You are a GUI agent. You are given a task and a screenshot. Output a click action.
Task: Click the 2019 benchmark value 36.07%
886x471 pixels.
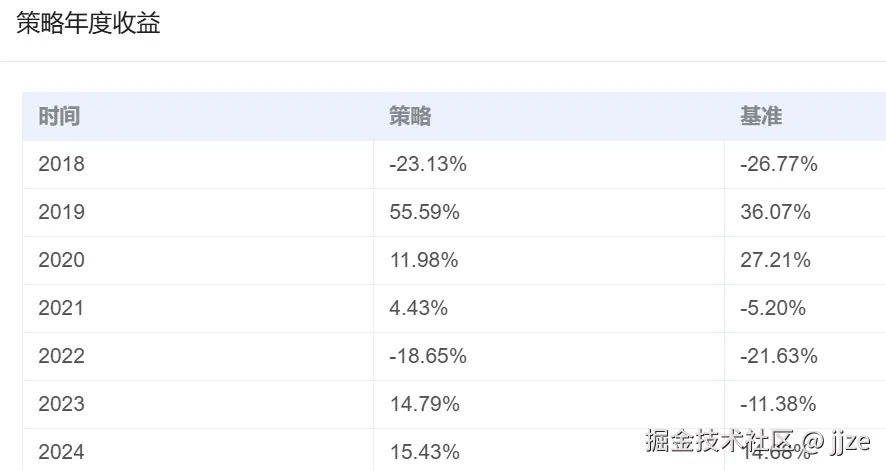click(x=775, y=212)
